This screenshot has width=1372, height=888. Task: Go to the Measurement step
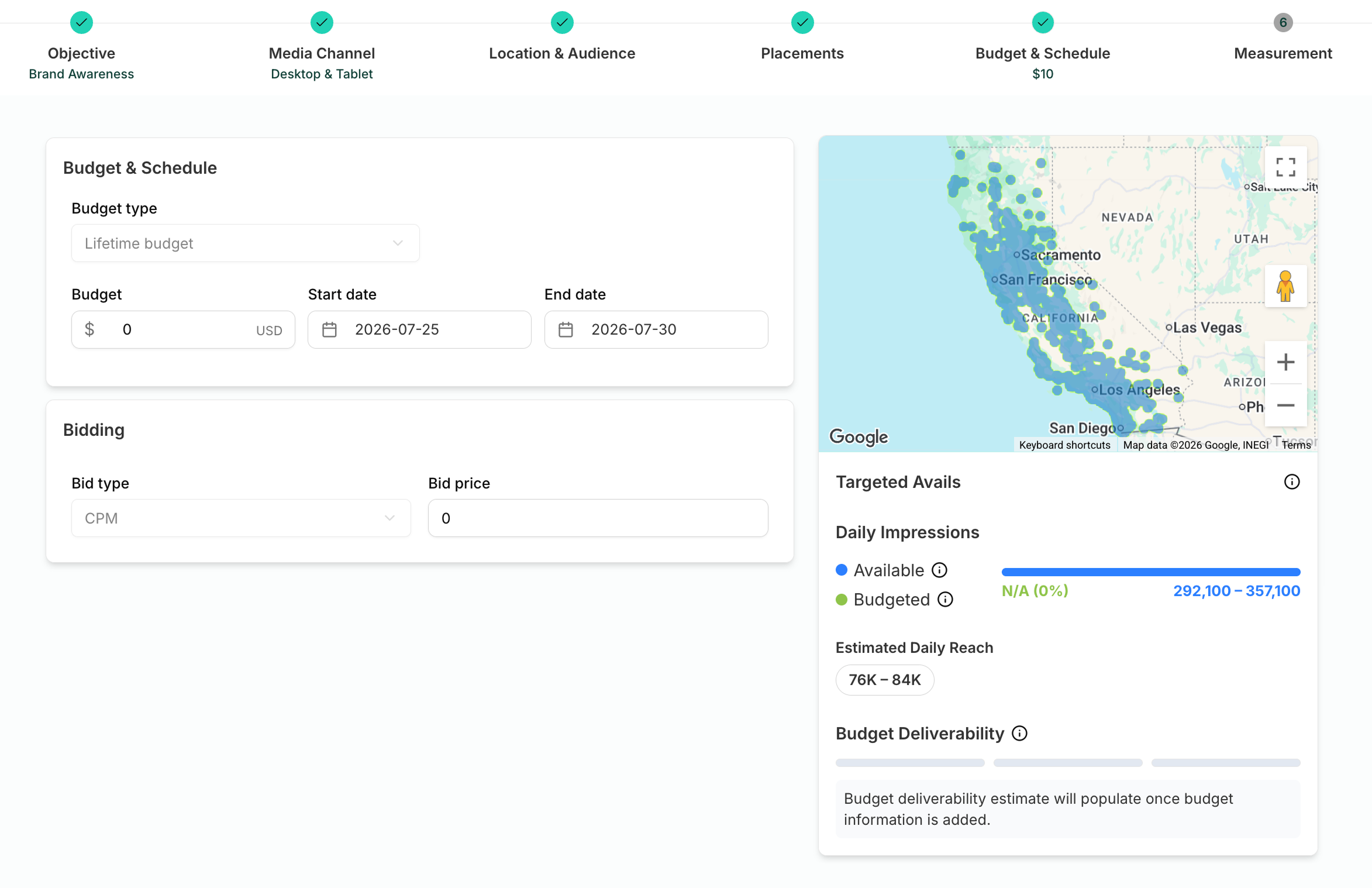(1283, 53)
